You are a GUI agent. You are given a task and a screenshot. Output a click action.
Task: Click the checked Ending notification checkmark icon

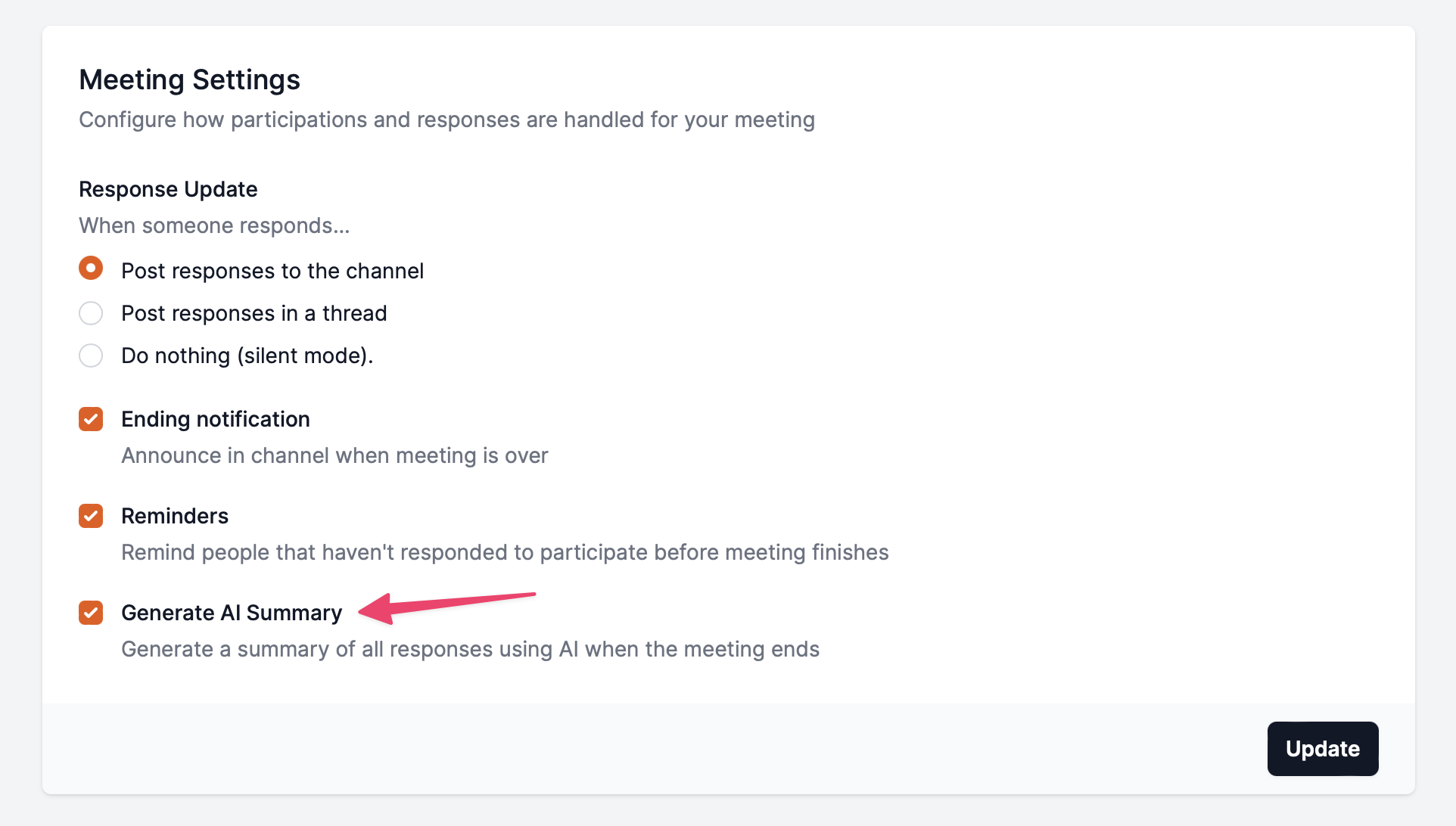coord(91,419)
